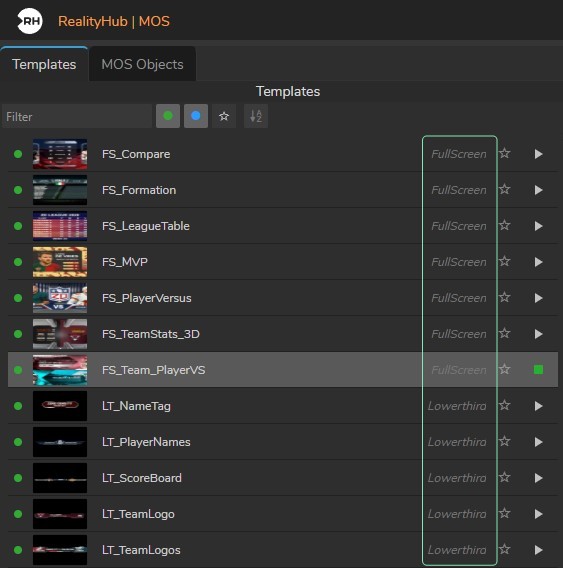Play the LT_NameTag template
The image size is (563, 568).
[x=538, y=406]
